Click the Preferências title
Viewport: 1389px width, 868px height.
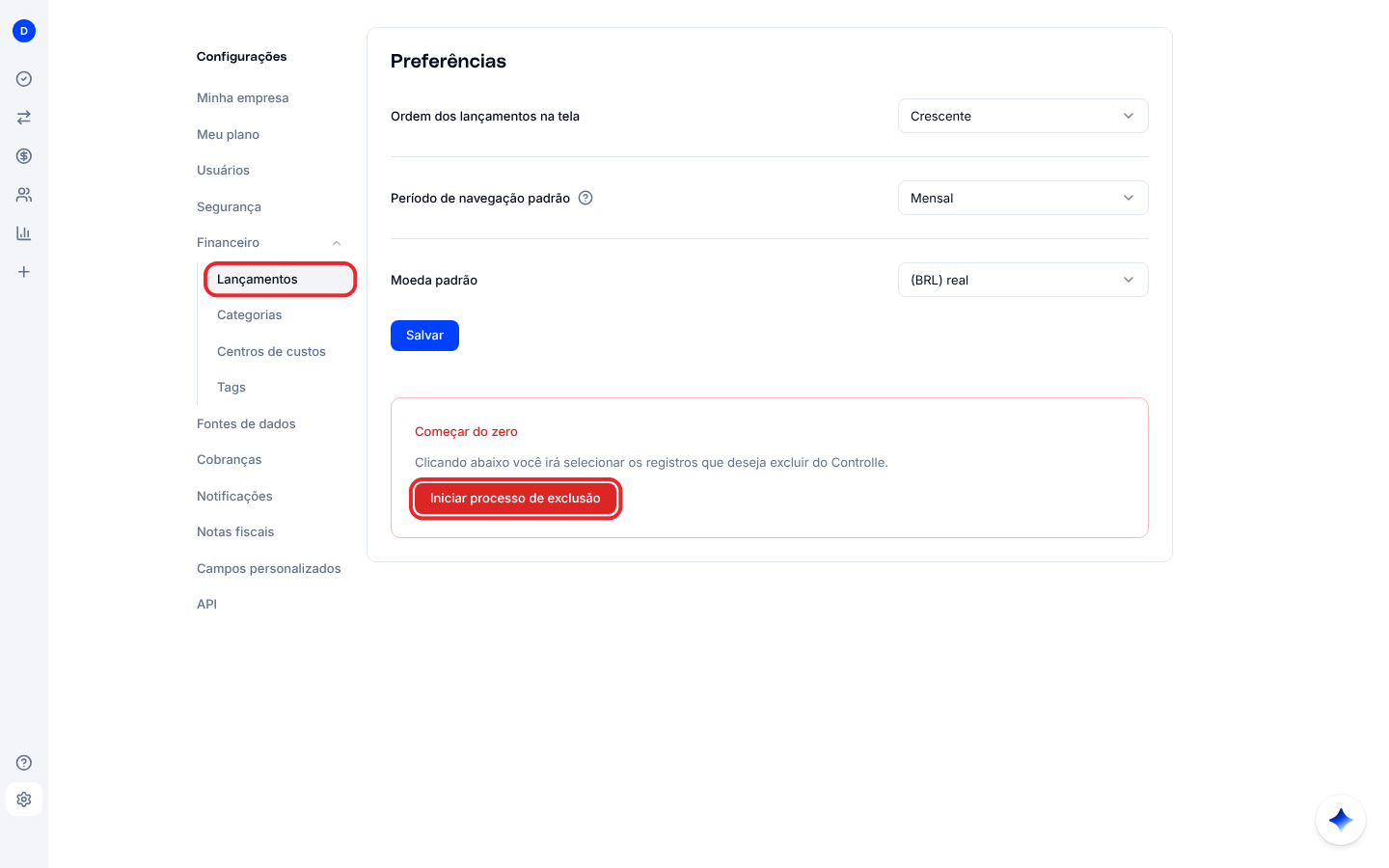coord(449,62)
